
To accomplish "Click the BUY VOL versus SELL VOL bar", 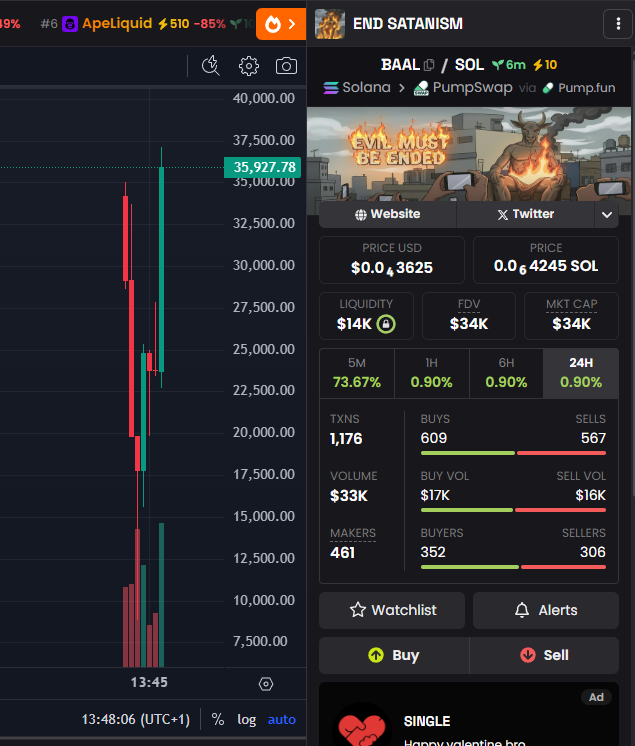I will tap(513, 510).
